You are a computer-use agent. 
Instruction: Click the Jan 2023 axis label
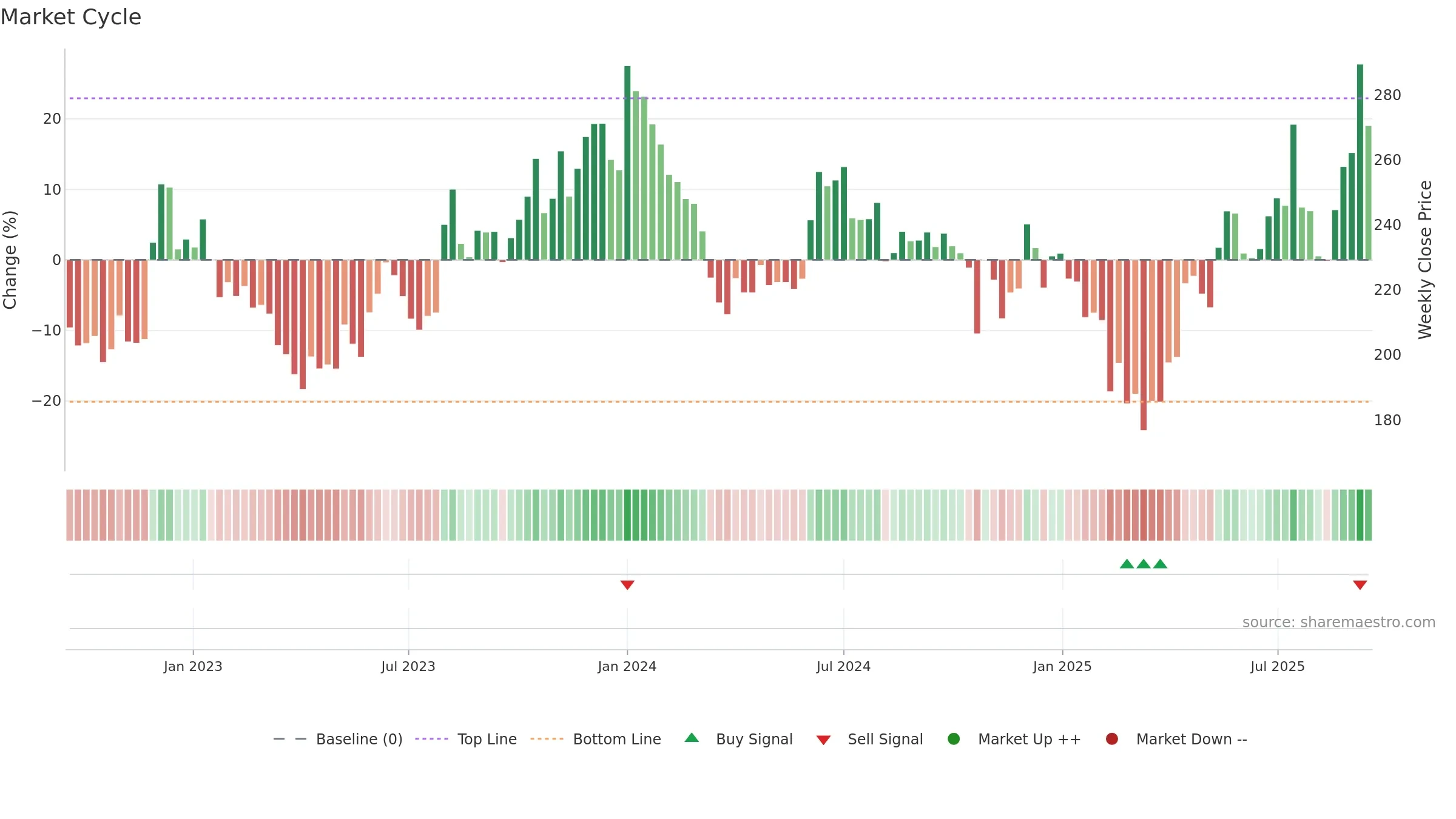[193, 666]
